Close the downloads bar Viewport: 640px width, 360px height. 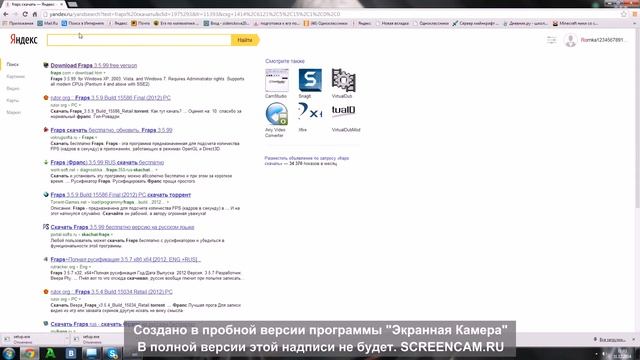(x=634, y=340)
